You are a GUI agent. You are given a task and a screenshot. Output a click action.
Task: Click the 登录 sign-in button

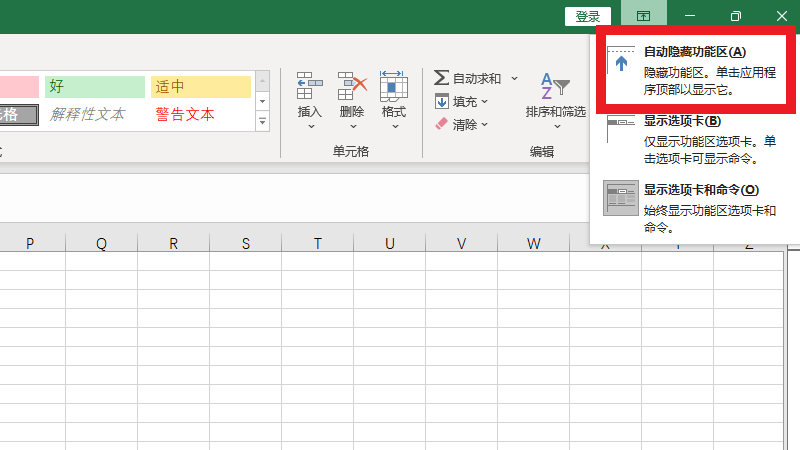tap(588, 16)
